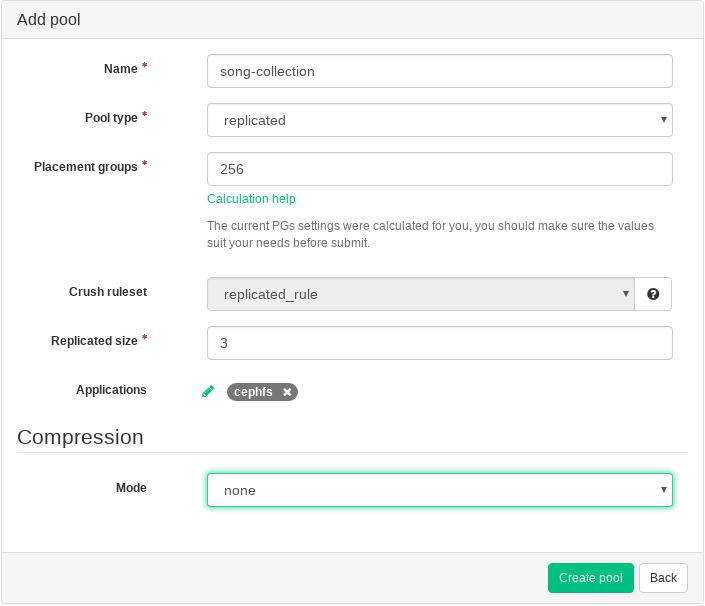
Task: Open the Compression Mode dropdown
Action: coord(439,490)
